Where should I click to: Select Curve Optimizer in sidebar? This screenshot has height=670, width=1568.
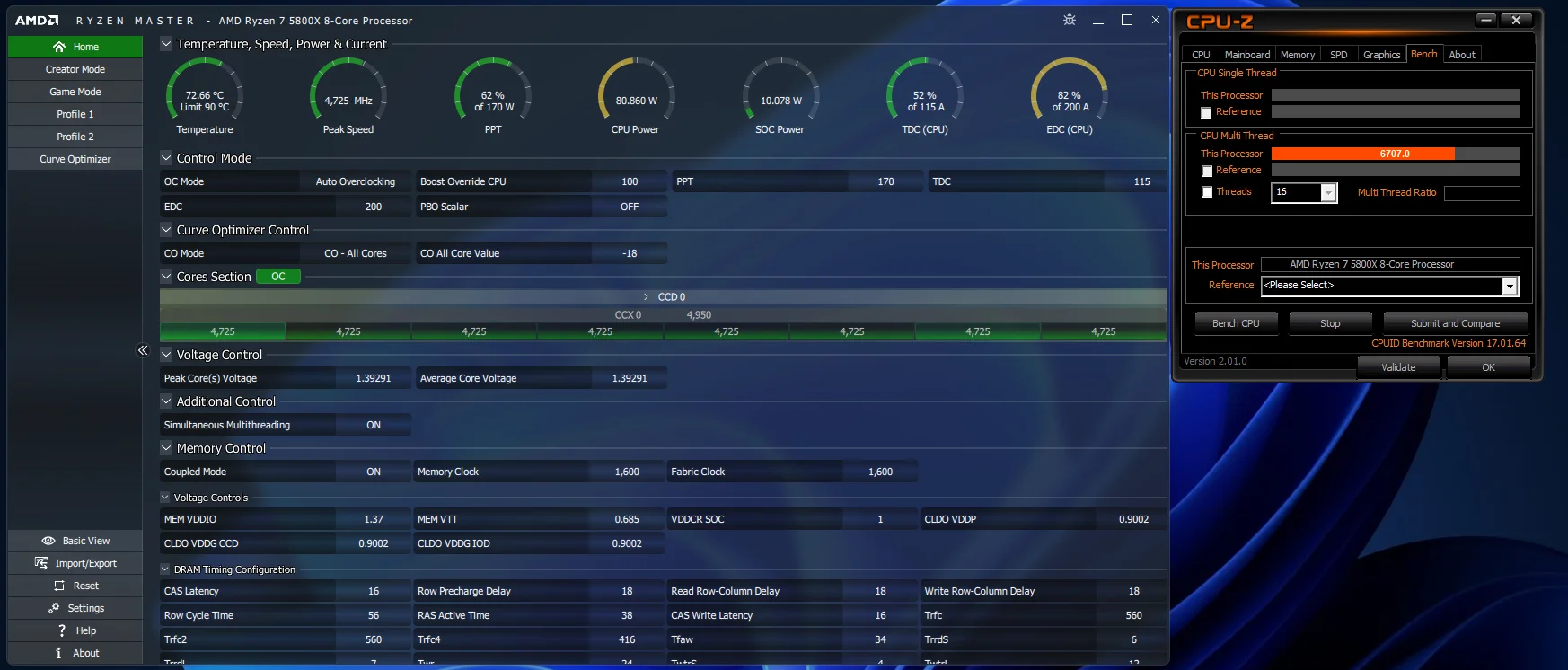(x=75, y=159)
